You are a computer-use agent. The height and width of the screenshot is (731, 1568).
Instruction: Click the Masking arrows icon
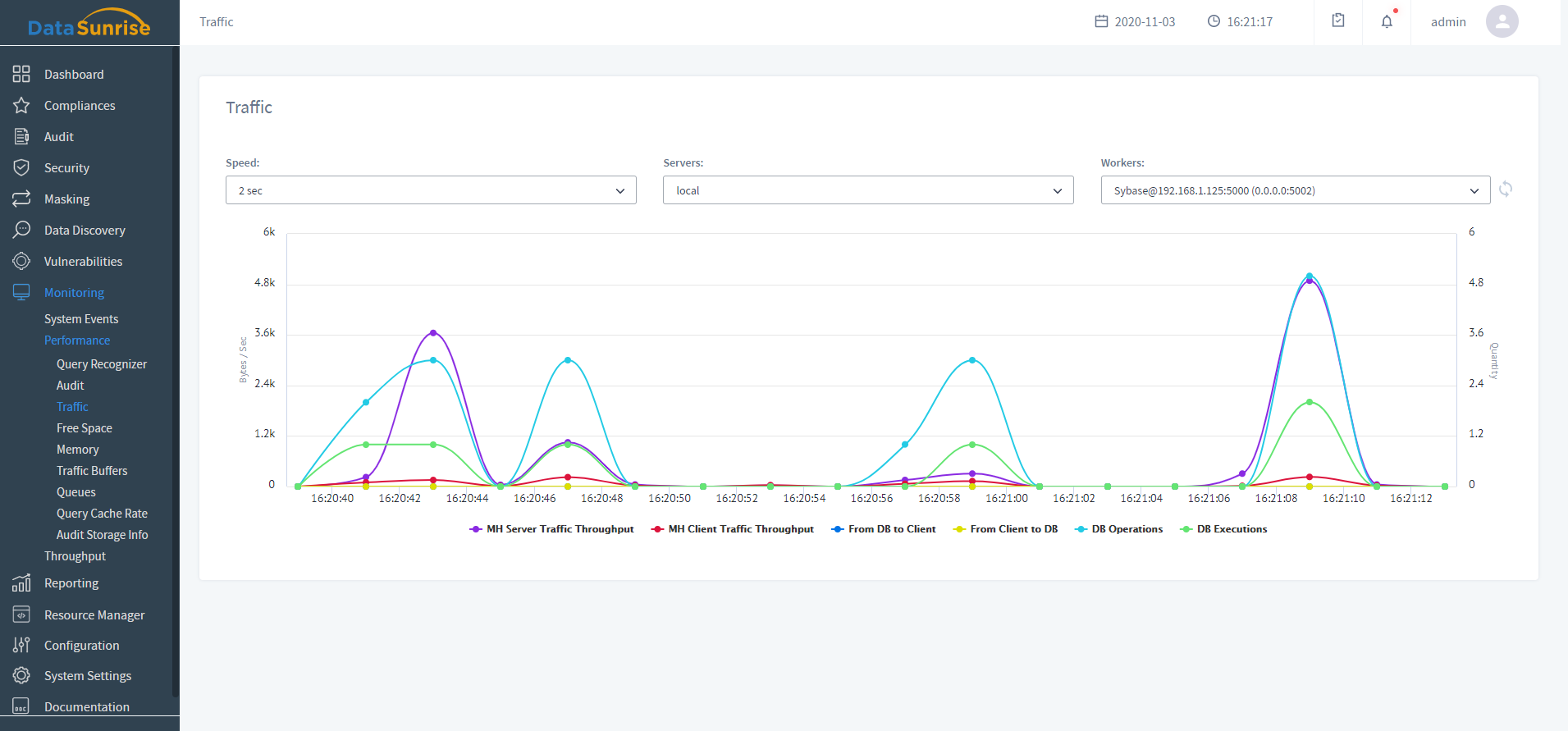coord(21,199)
